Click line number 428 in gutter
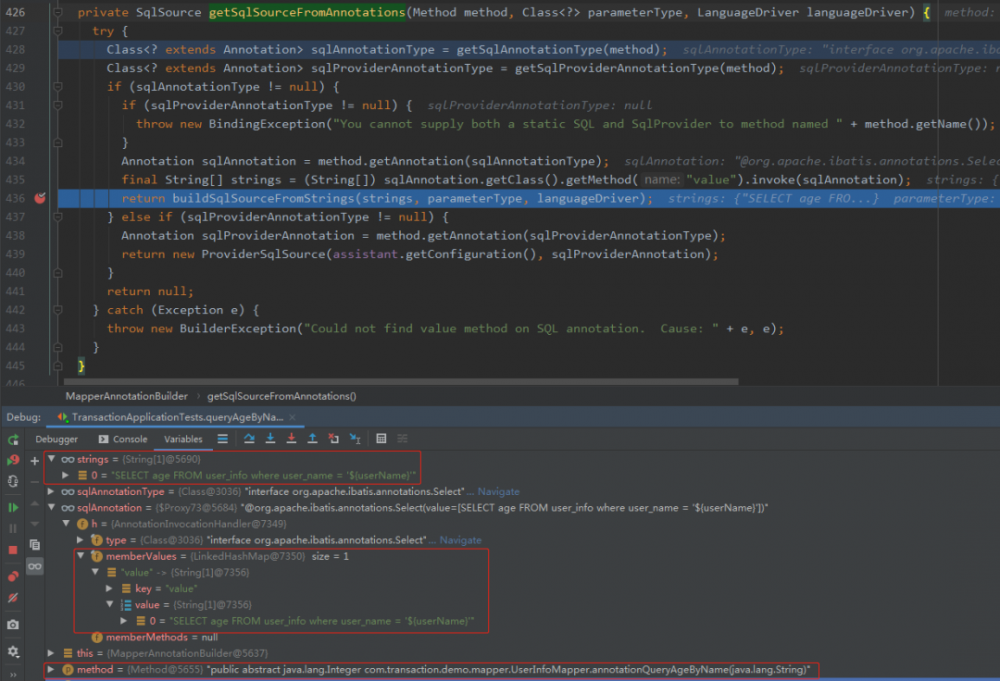The height and width of the screenshot is (681, 1000). pyautogui.click(x=15, y=49)
